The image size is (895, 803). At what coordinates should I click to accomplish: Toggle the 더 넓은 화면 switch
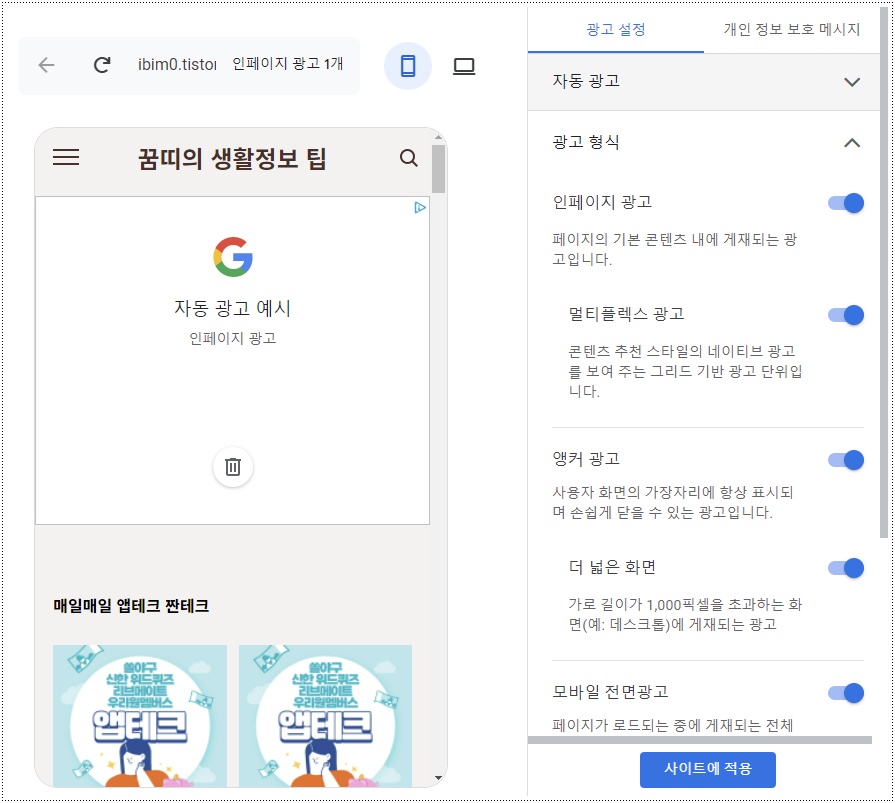846,568
